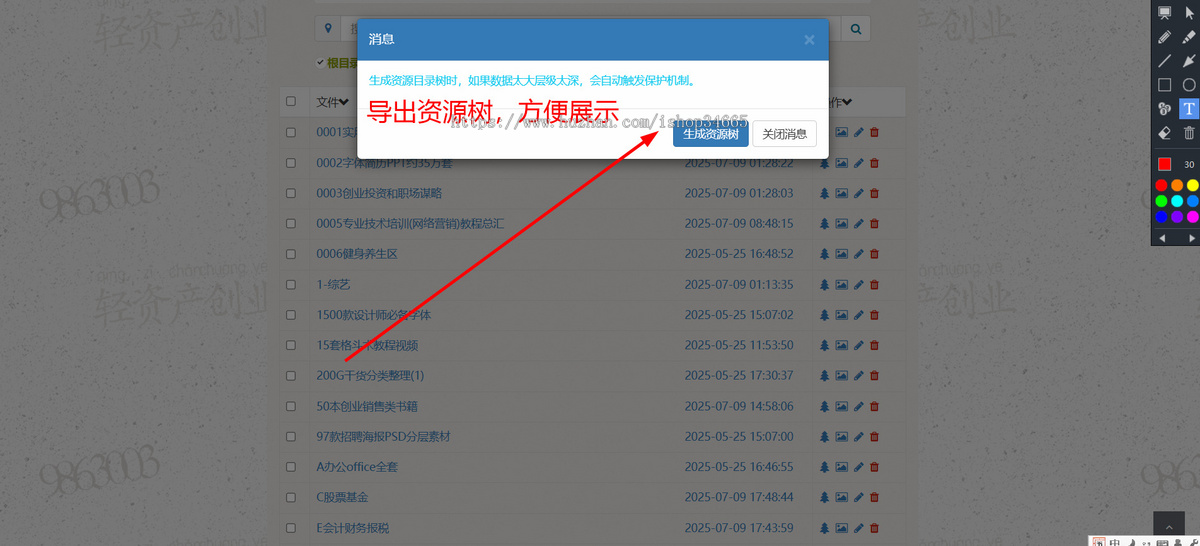Click the size value 30 in toolbar
Viewport: 1200px width, 546px height.
tap(1189, 165)
